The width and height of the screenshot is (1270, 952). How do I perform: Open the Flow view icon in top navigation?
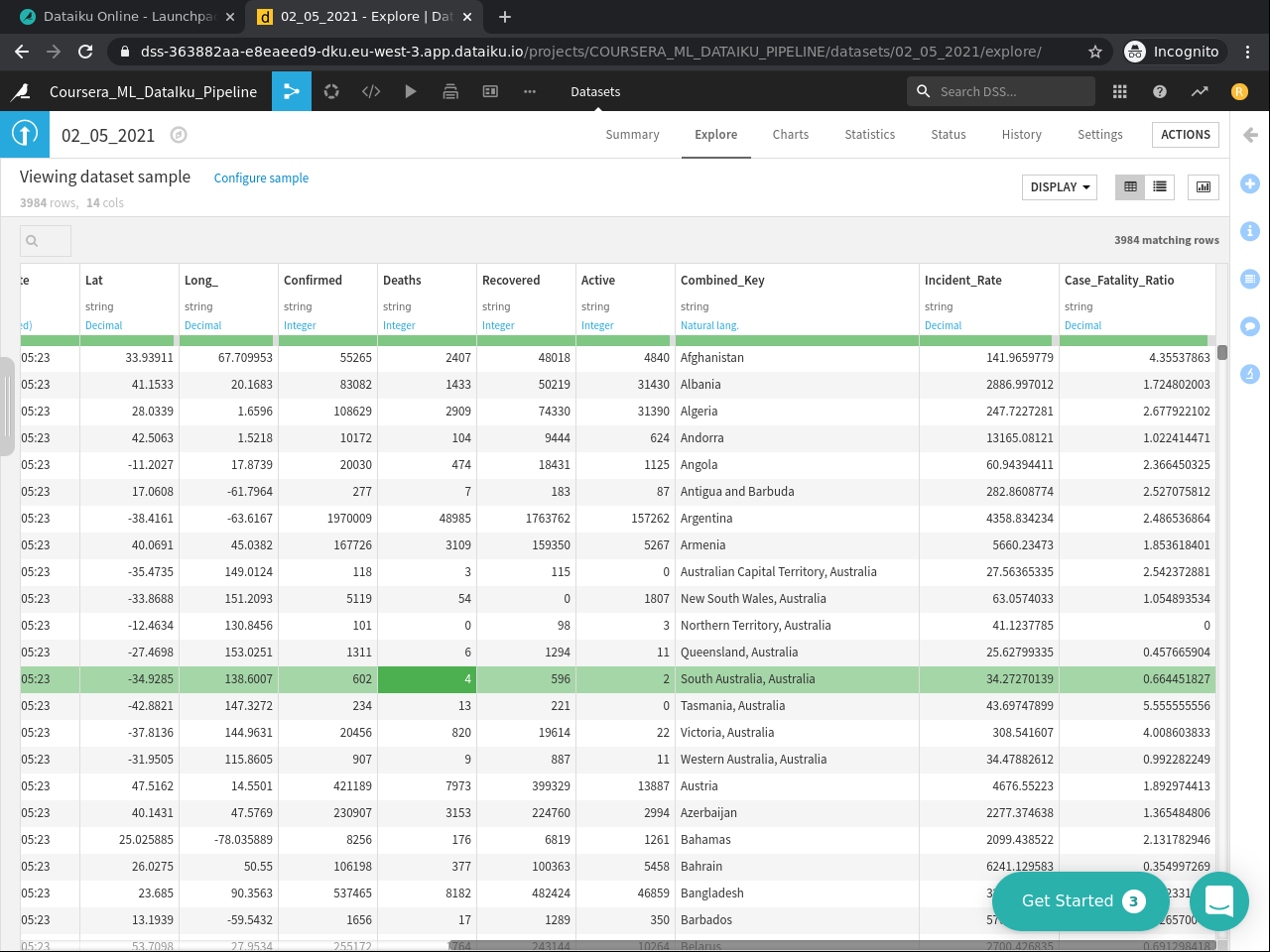[292, 91]
